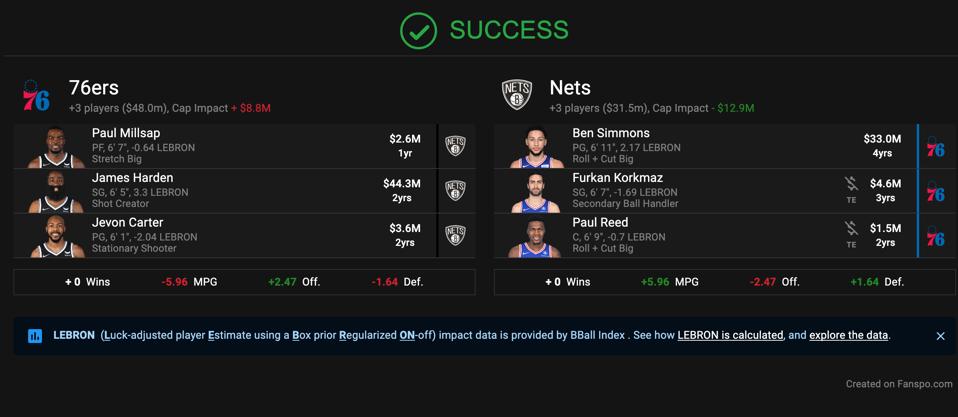Click the Nets team name heading
The image size is (958, 417).
(570, 88)
